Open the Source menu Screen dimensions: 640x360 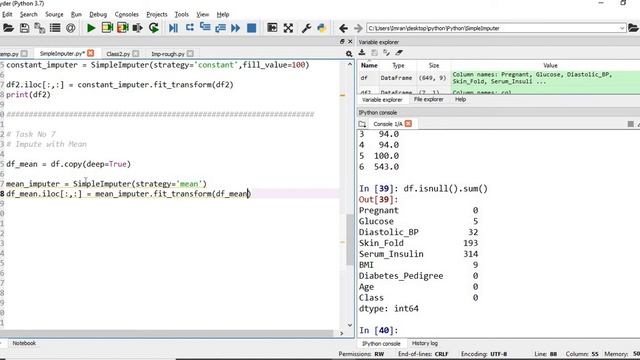54,14
